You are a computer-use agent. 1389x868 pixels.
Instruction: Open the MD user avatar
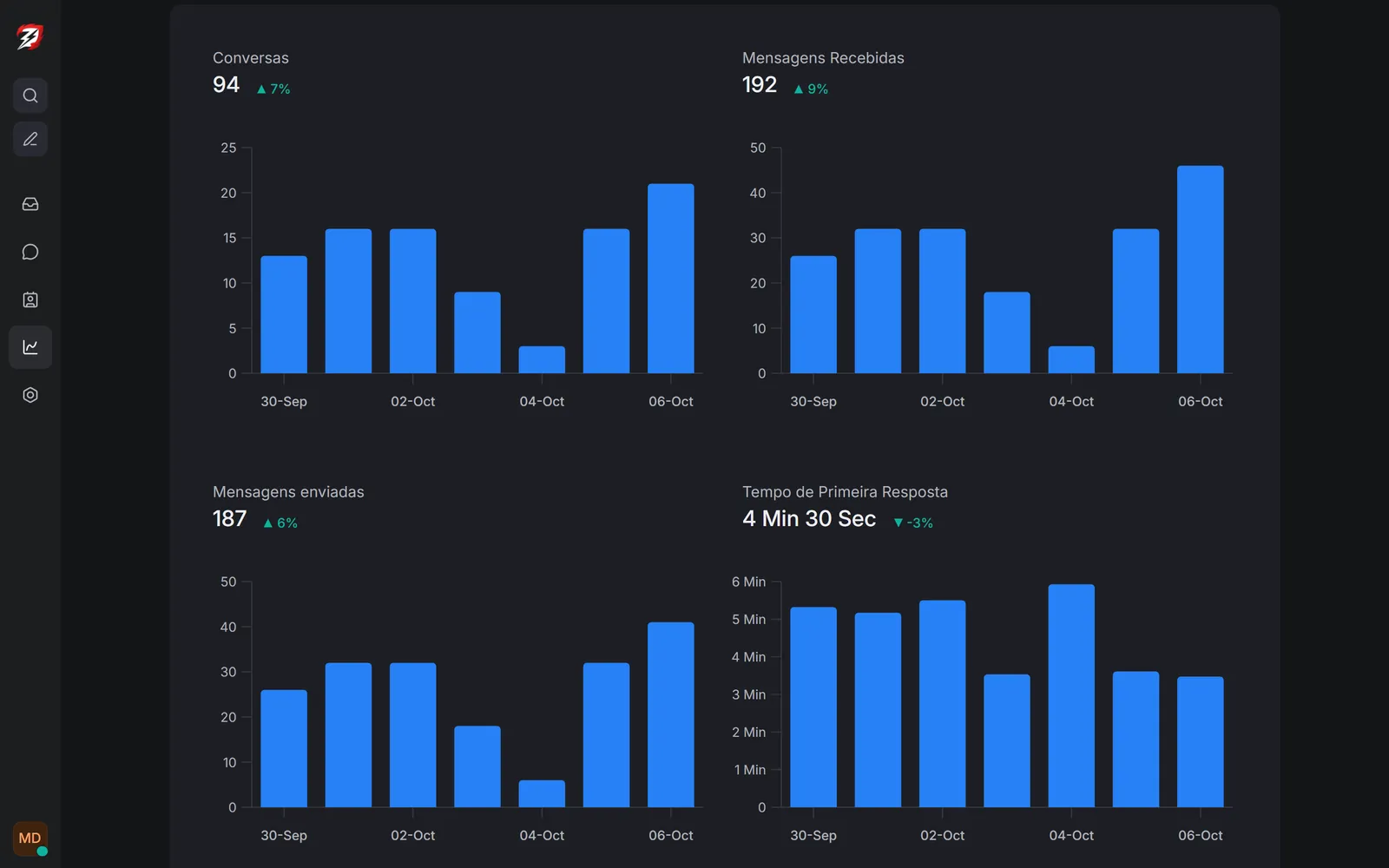coord(30,838)
